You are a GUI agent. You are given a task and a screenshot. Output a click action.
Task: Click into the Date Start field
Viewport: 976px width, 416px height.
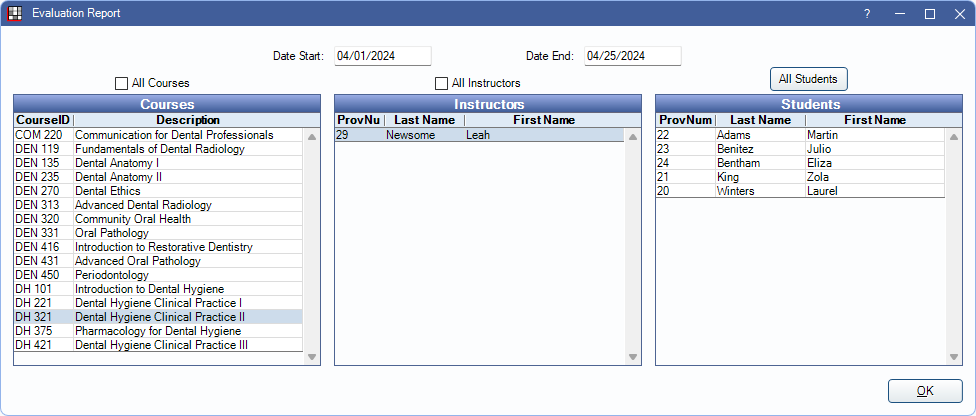[x=382, y=56]
